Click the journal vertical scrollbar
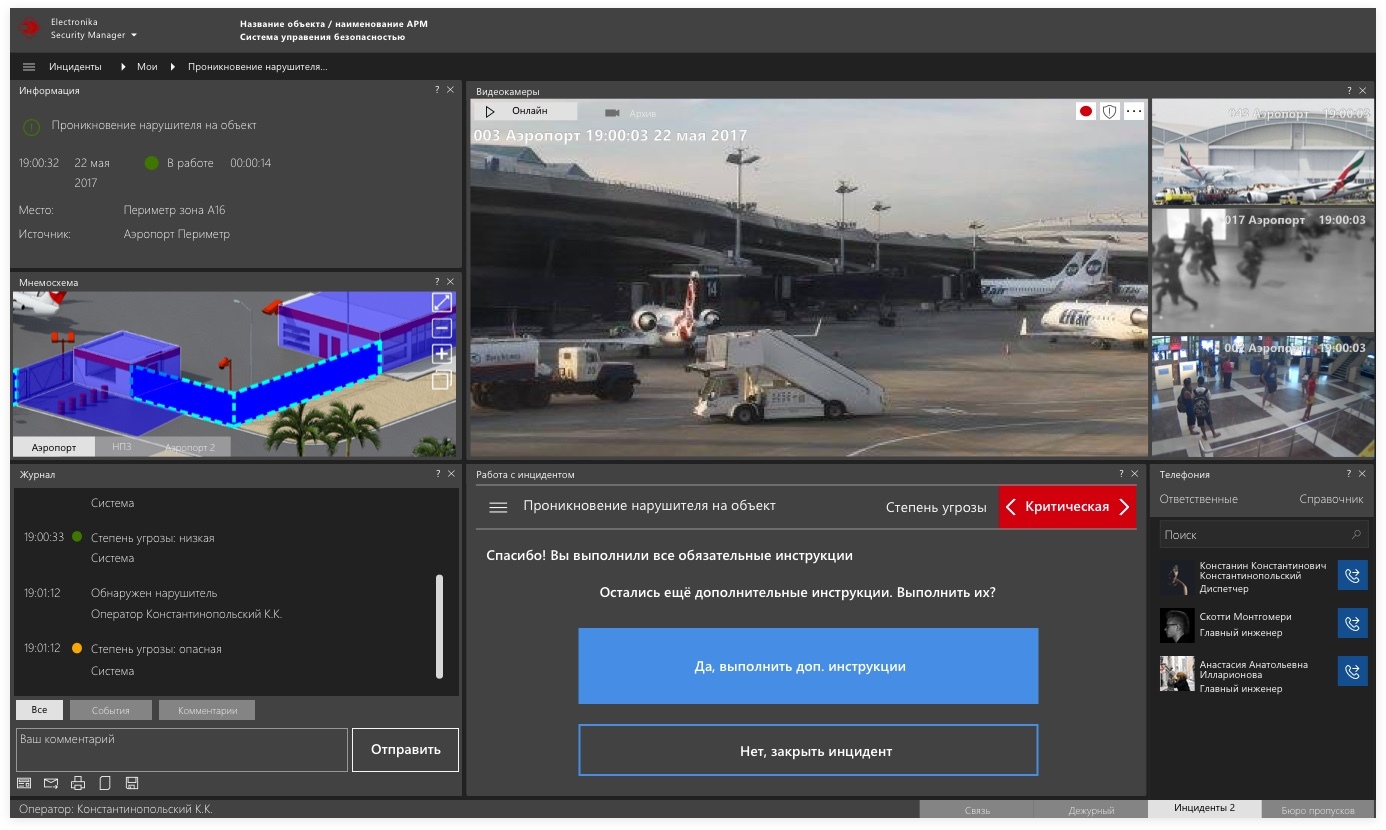 [x=439, y=627]
